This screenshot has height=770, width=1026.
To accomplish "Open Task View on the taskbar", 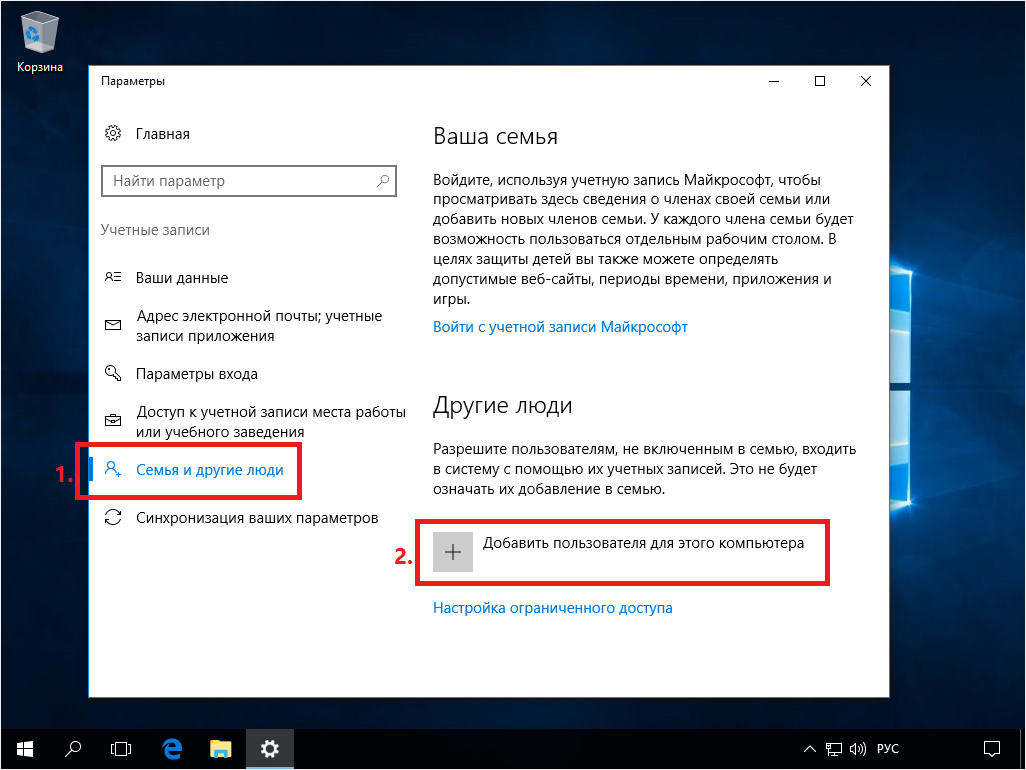I will [121, 748].
